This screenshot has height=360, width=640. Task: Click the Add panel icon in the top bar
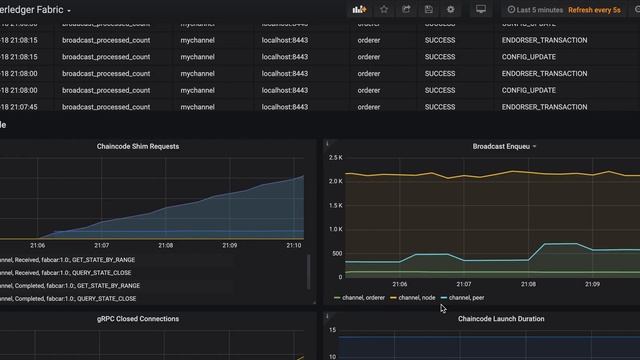pos(359,9)
